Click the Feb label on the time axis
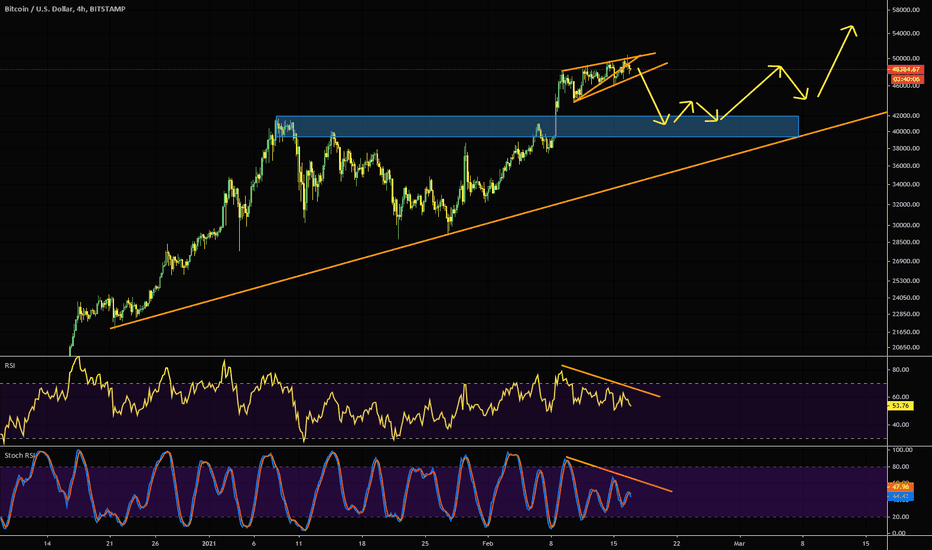The image size is (932, 550). pos(488,543)
